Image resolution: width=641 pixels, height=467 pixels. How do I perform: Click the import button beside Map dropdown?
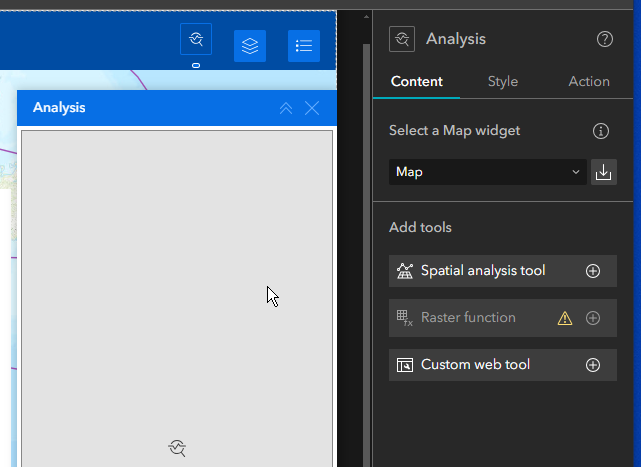(603, 172)
